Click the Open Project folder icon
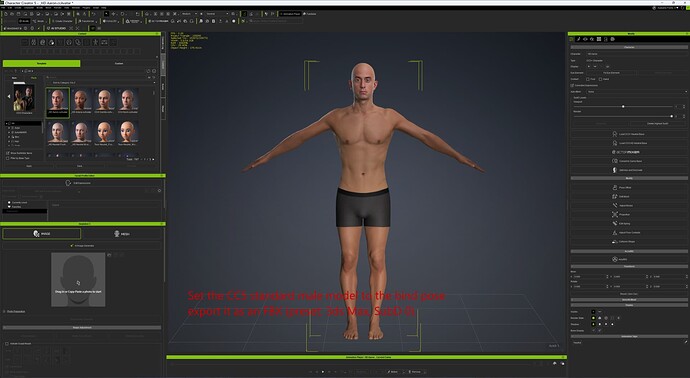The width and height of the screenshot is (690, 378). pos(12,14)
